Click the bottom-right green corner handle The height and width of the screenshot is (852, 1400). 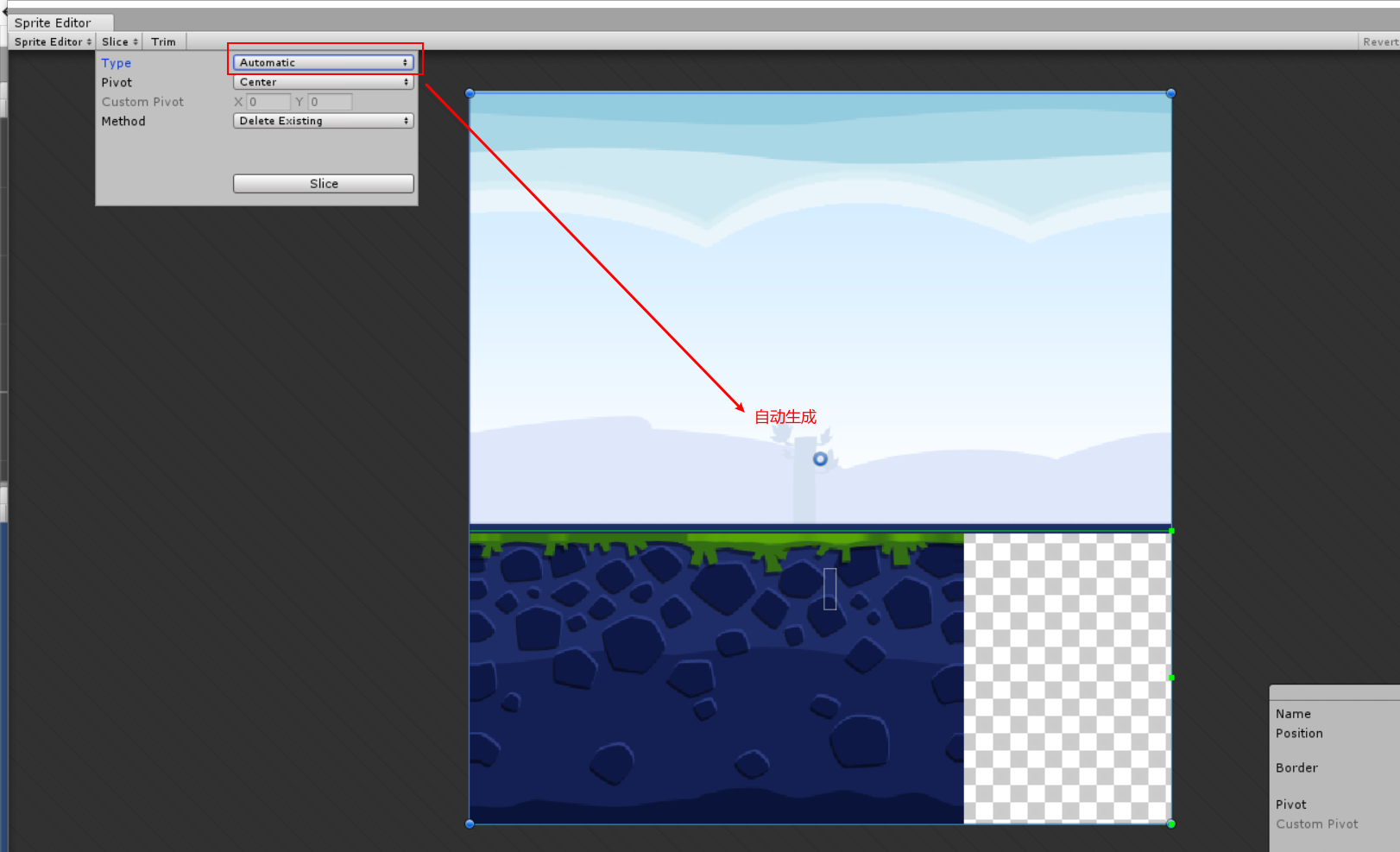coord(1171,823)
